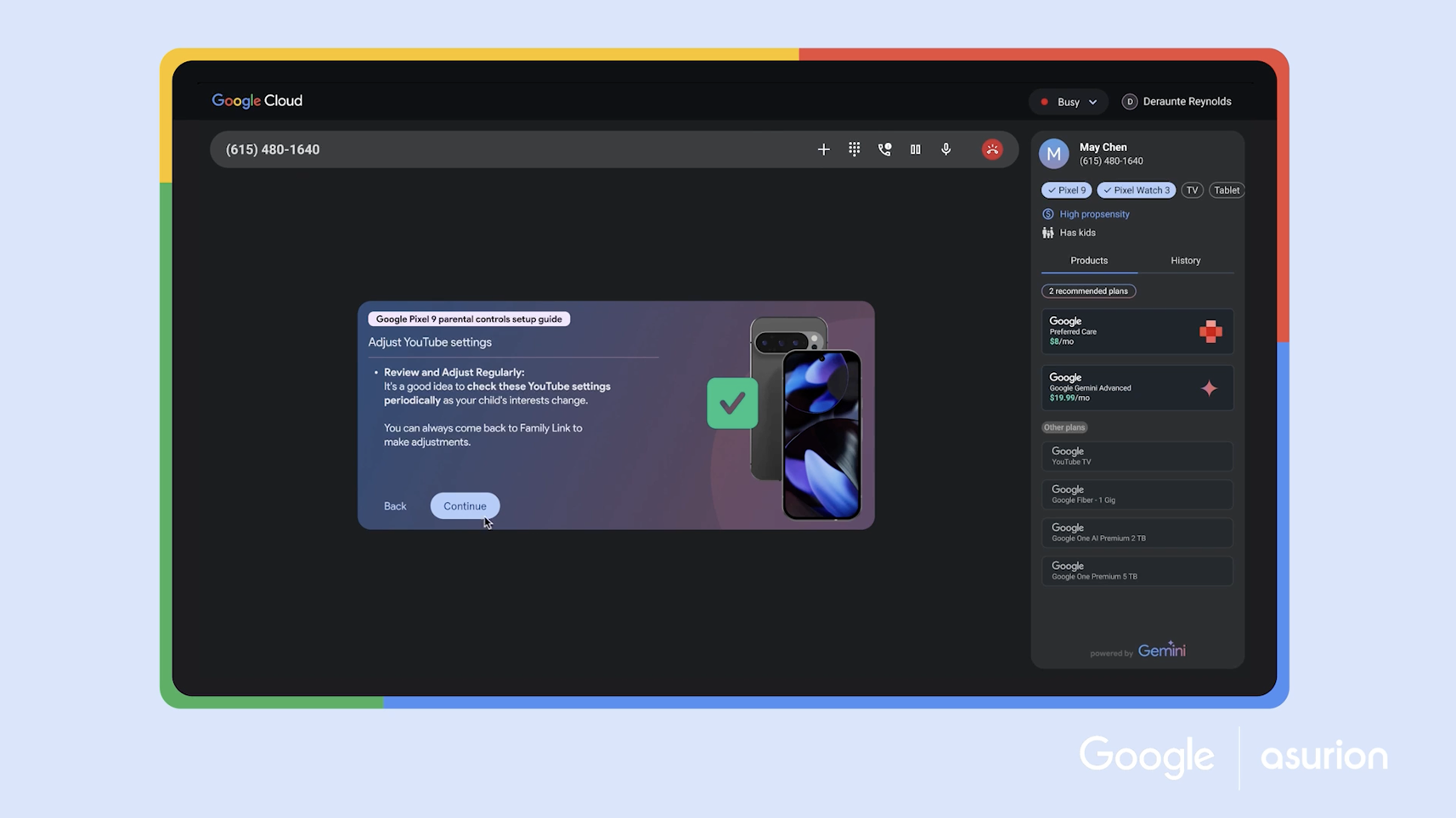Click the plus icon to add a call
The image size is (1456, 818).
pyautogui.click(x=823, y=149)
